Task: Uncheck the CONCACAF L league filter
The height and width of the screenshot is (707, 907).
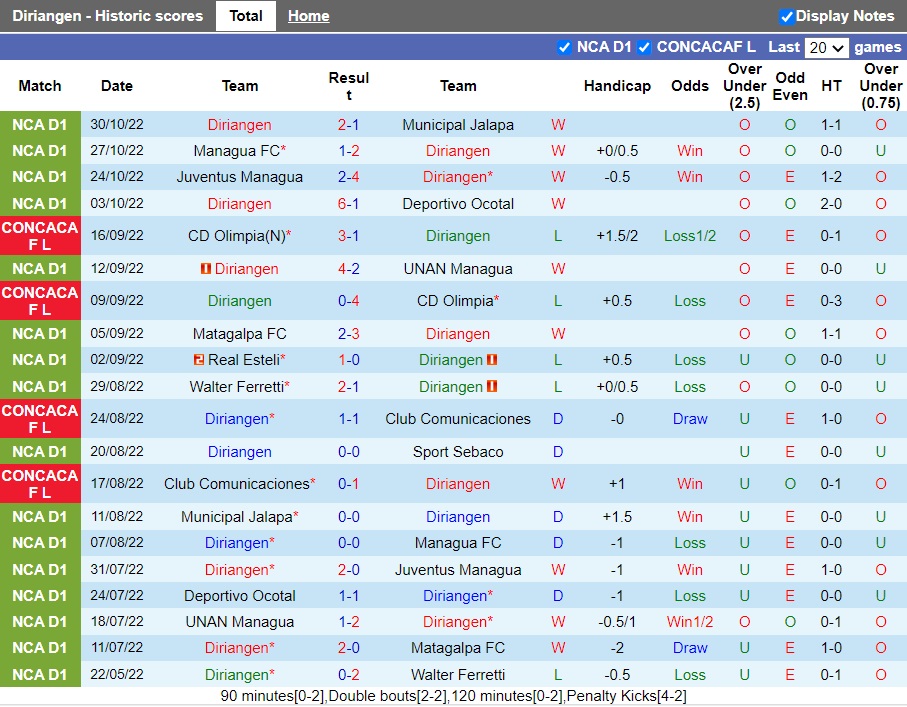Action: click(644, 47)
